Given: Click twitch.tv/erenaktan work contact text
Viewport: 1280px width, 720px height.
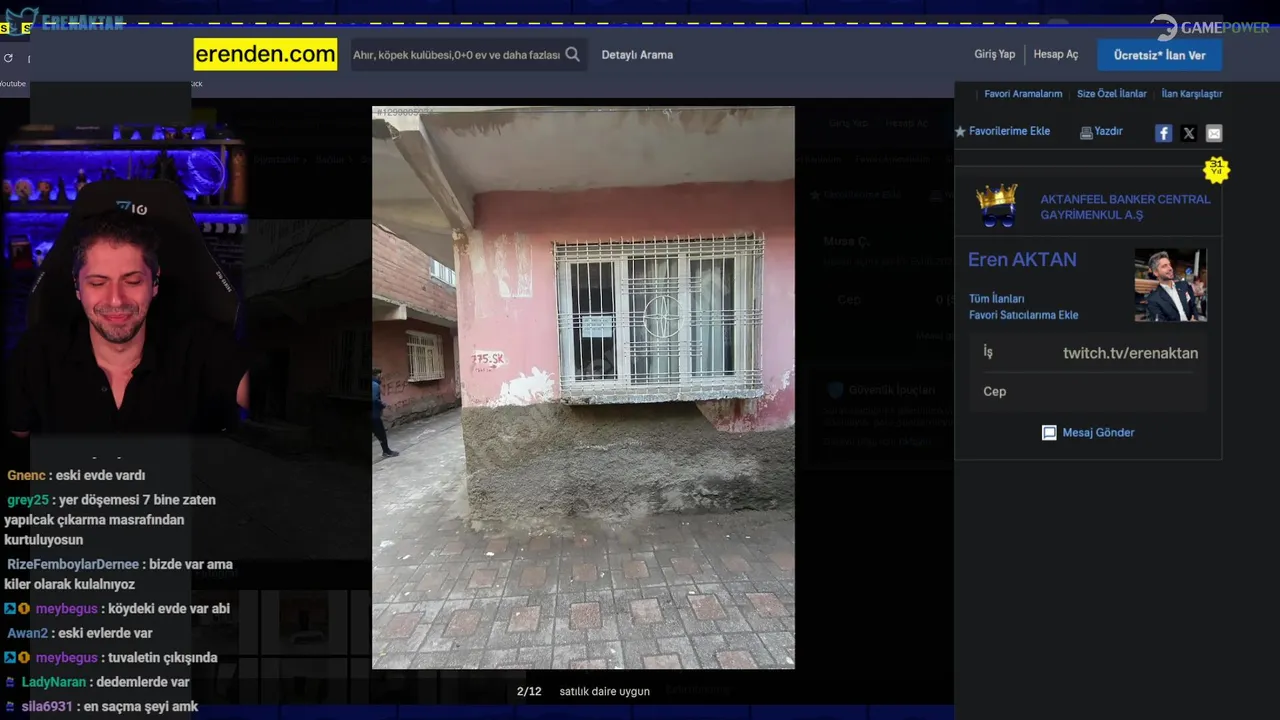Looking at the screenshot, I should point(1130,353).
